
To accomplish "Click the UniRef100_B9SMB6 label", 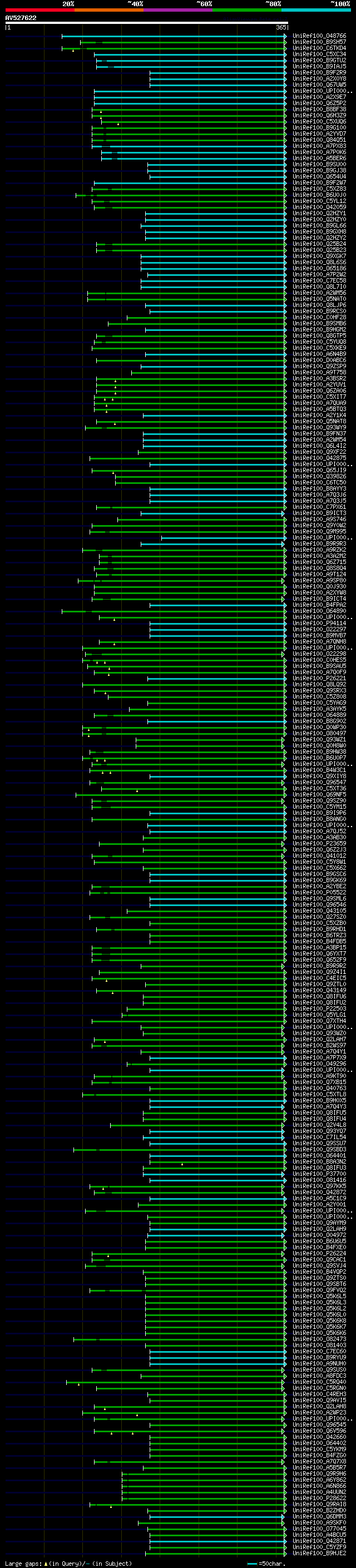I will [x=319, y=323].
